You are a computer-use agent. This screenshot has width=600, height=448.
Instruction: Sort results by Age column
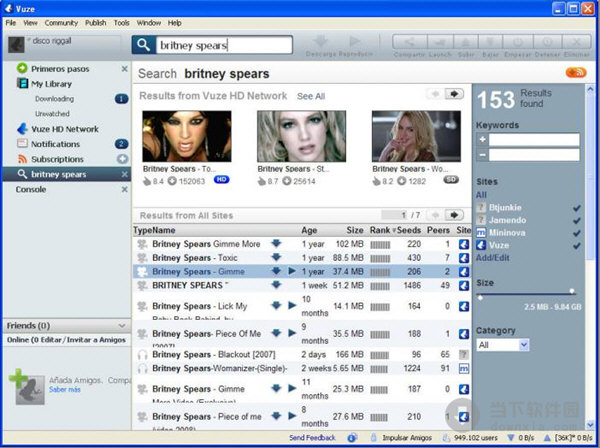[x=309, y=230]
